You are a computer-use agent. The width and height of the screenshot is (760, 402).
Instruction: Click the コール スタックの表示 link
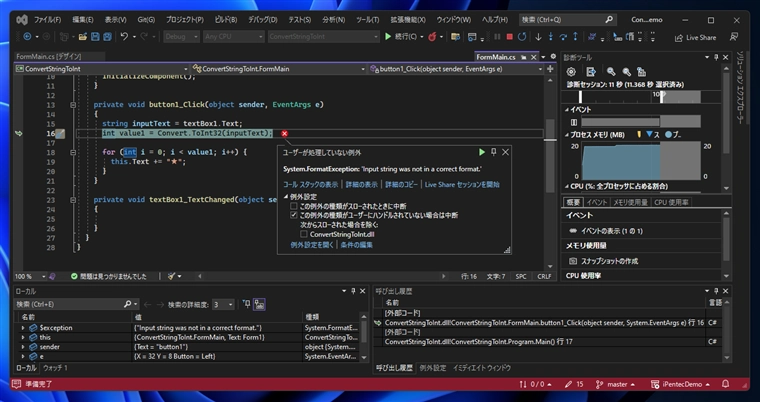tap(311, 185)
